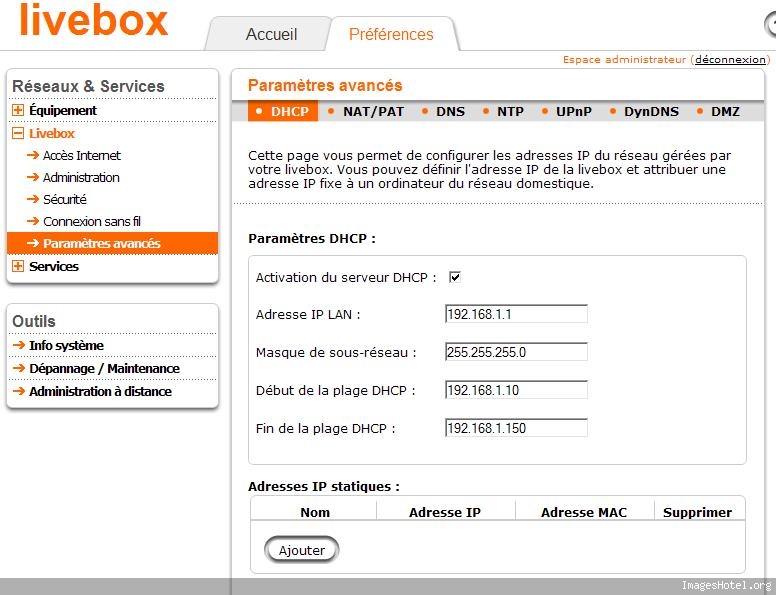Screen dimensions: 776x595
Task: Click the Outils panel heading
Action: click(34, 321)
